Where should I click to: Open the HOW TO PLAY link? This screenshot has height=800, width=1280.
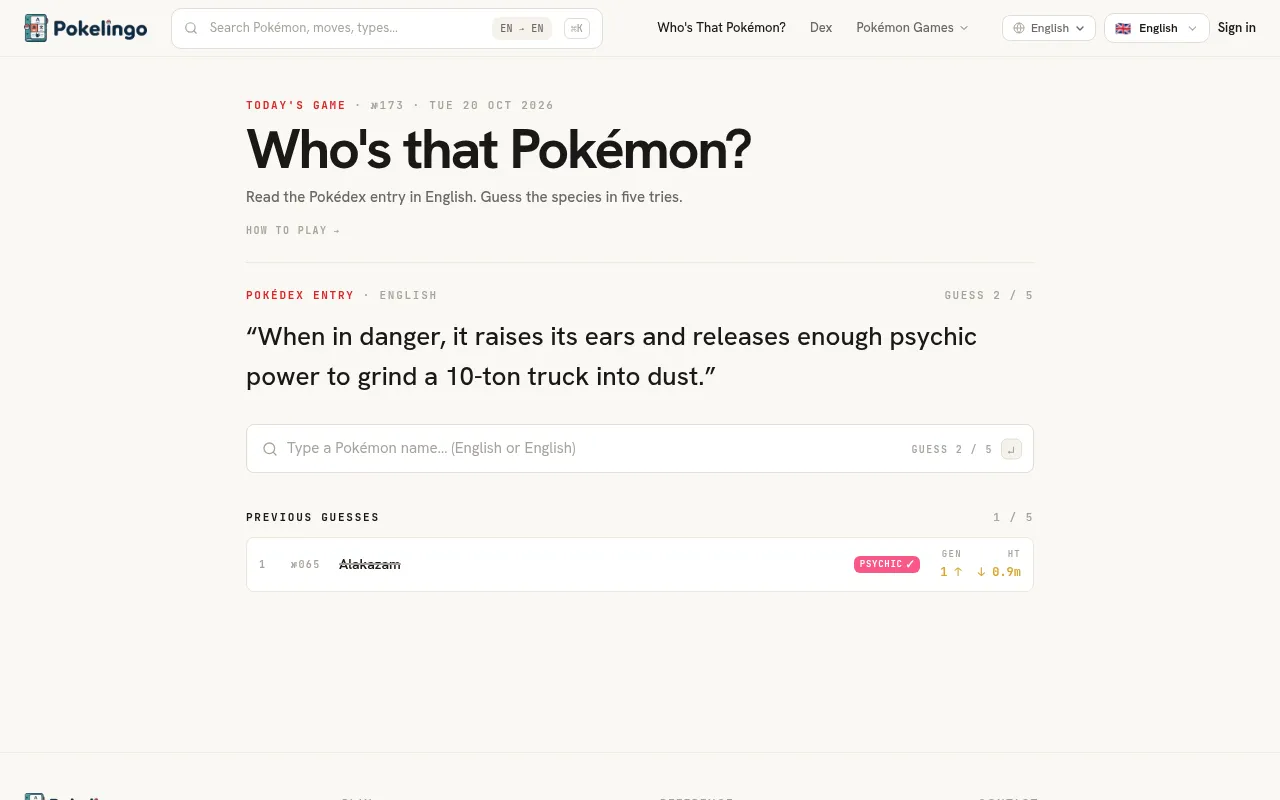click(x=293, y=231)
